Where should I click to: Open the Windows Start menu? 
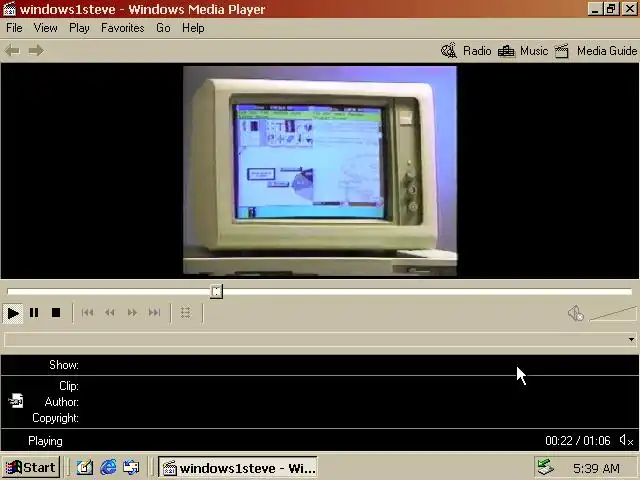[31, 467]
